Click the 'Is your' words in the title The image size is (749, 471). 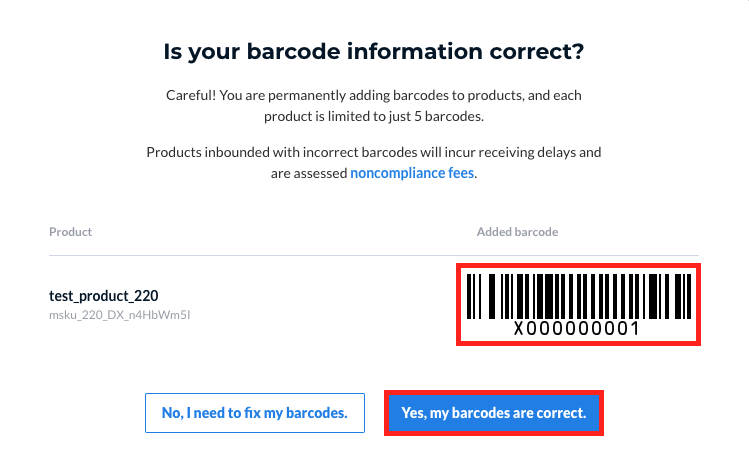pos(201,52)
